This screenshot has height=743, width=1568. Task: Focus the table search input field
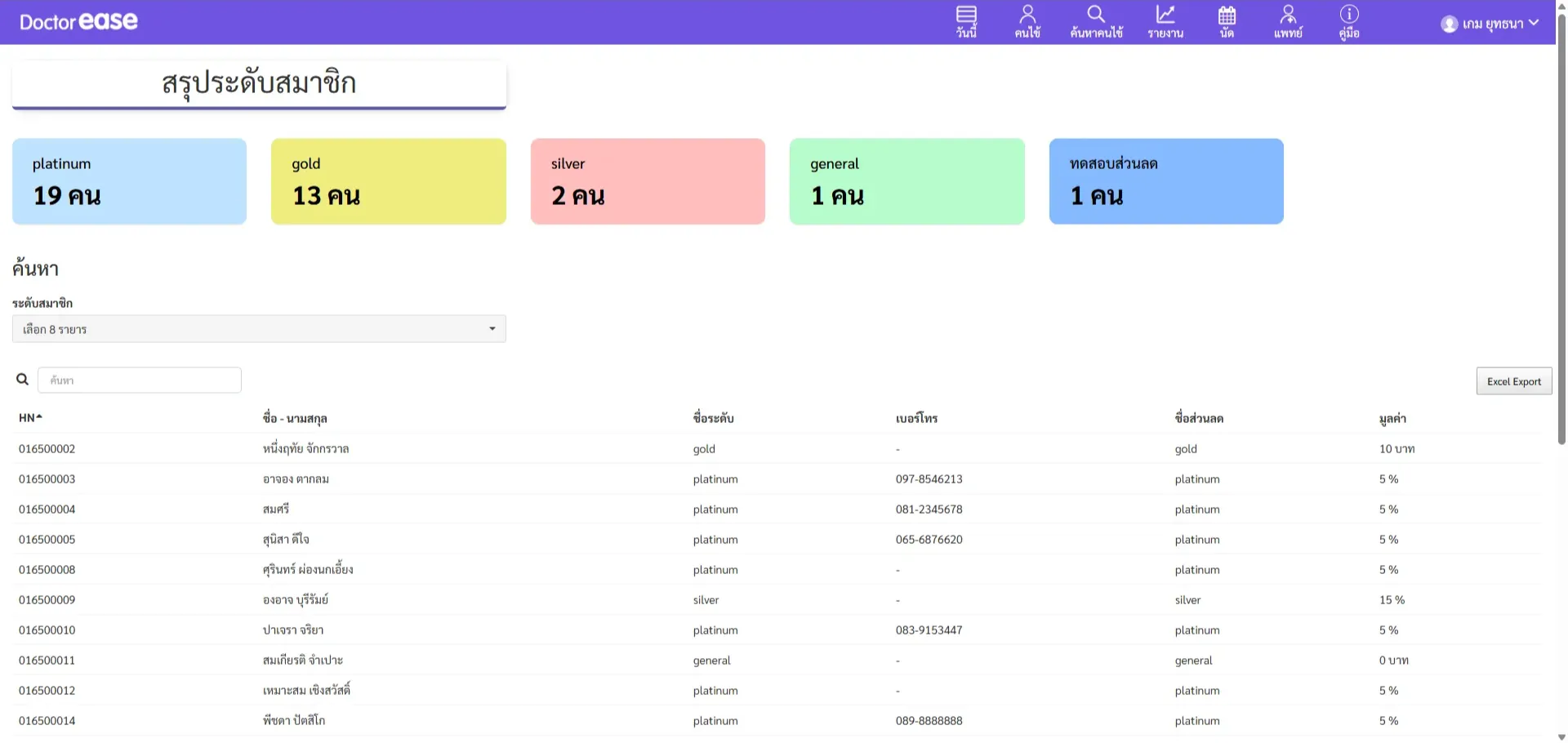tap(140, 380)
